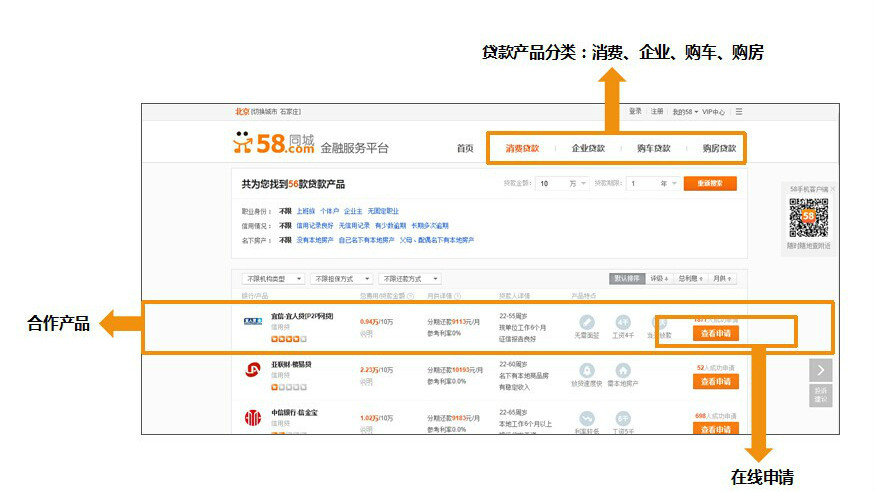
Task: Click the 登录 link
Action: point(636,112)
